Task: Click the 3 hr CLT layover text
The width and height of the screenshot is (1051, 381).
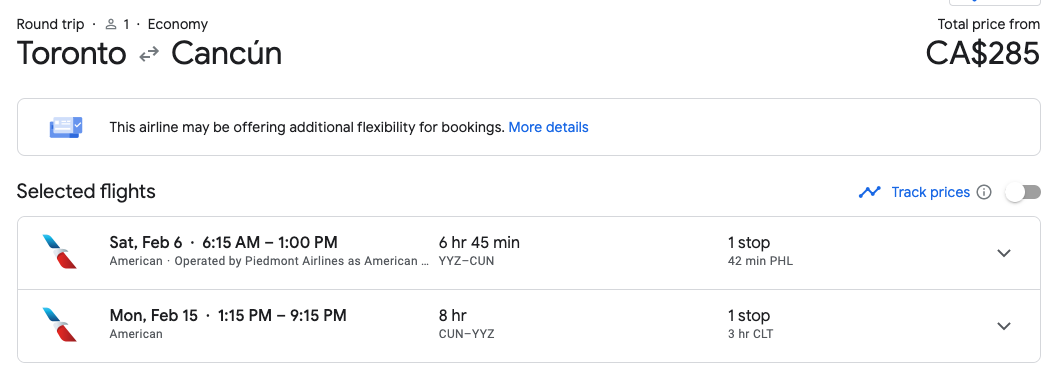Action: tap(750, 333)
